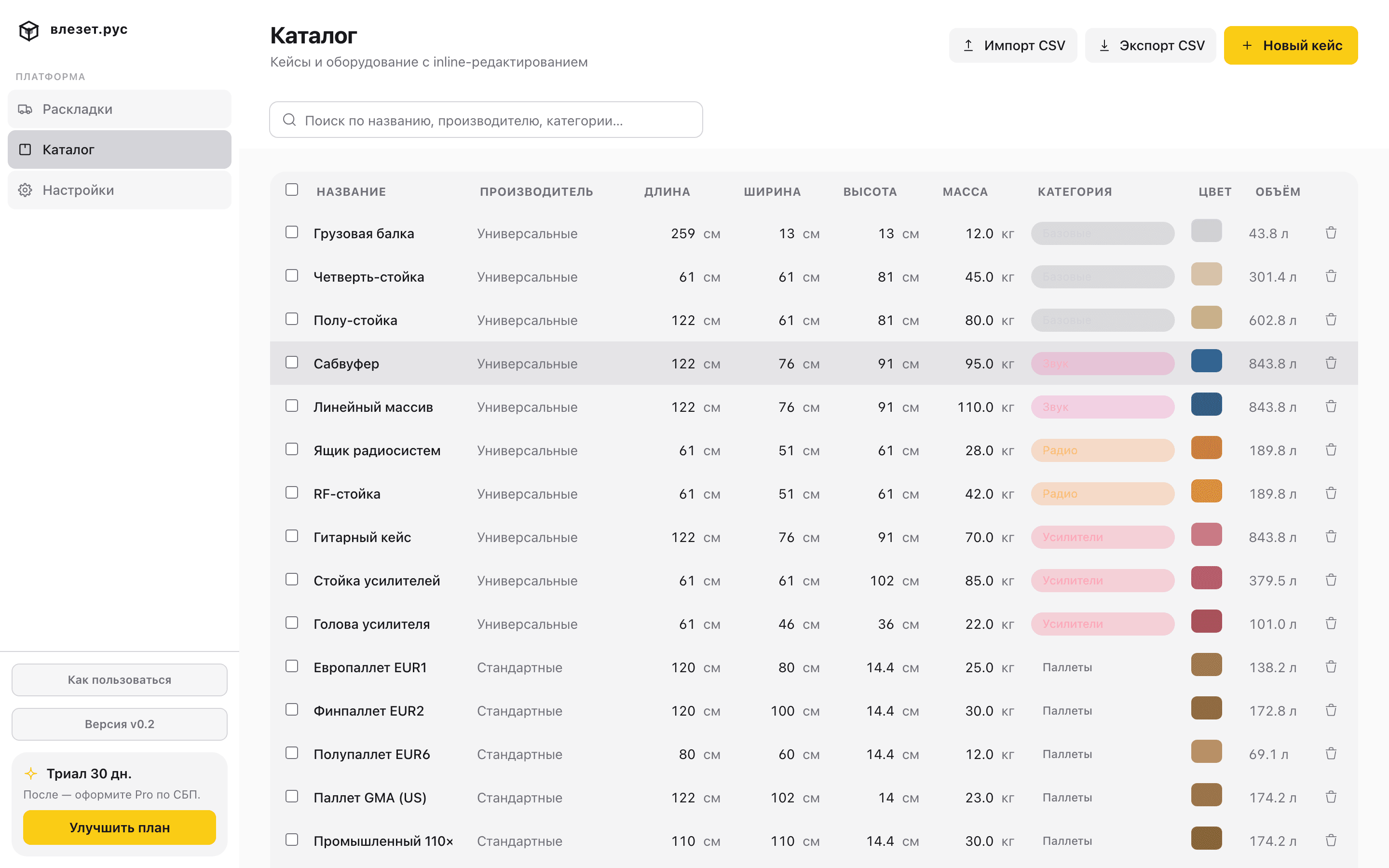The width and height of the screenshot is (1389, 868).
Task: Open the Как пользоваться guide
Action: [120, 680]
